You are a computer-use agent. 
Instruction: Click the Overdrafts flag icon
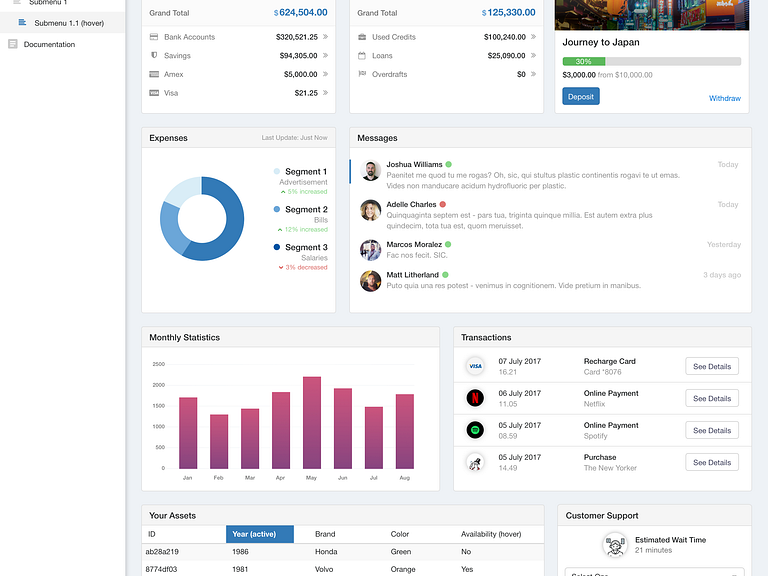[x=362, y=74]
